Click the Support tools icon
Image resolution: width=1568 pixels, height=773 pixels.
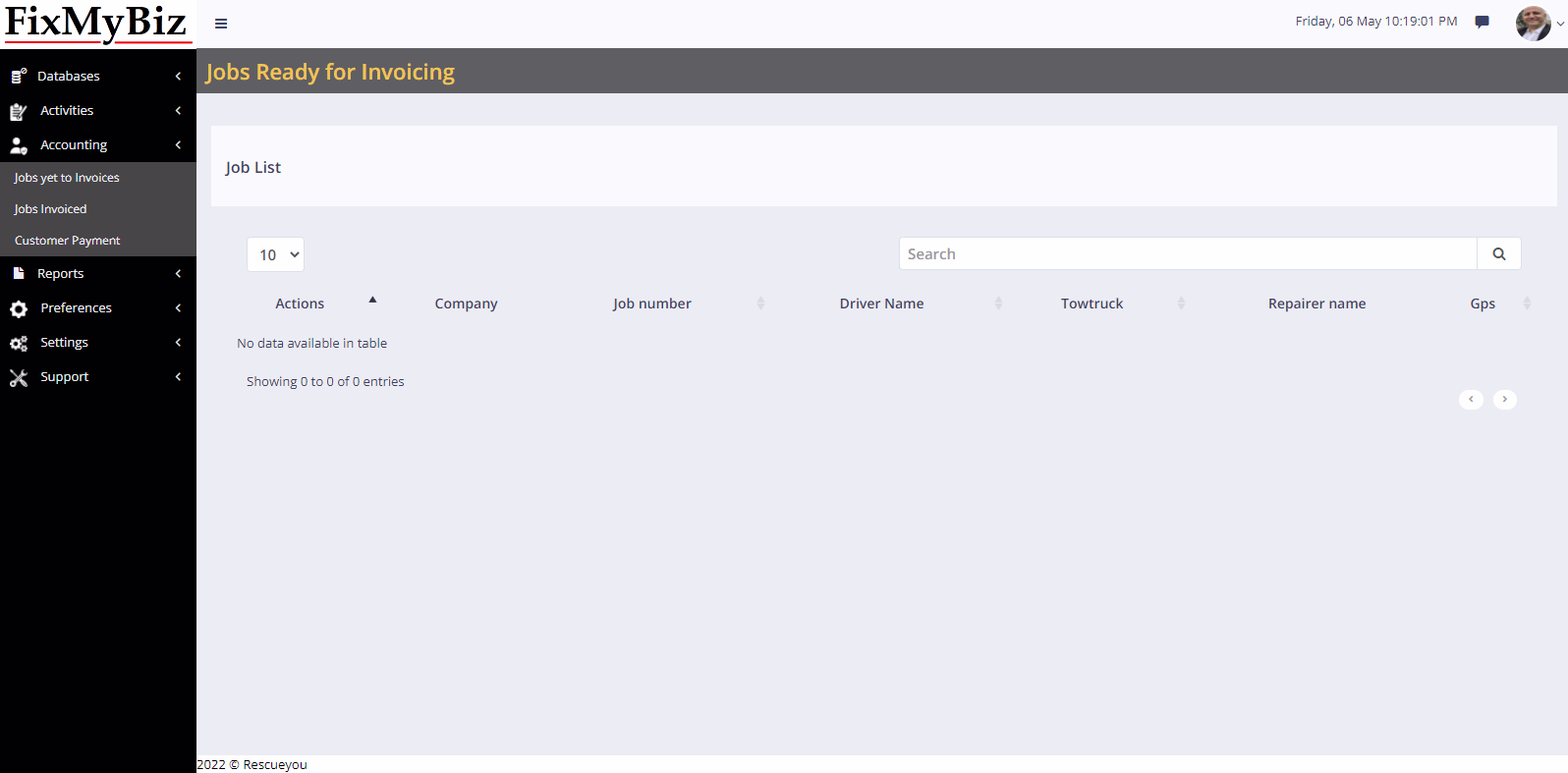(x=19, y=377)
